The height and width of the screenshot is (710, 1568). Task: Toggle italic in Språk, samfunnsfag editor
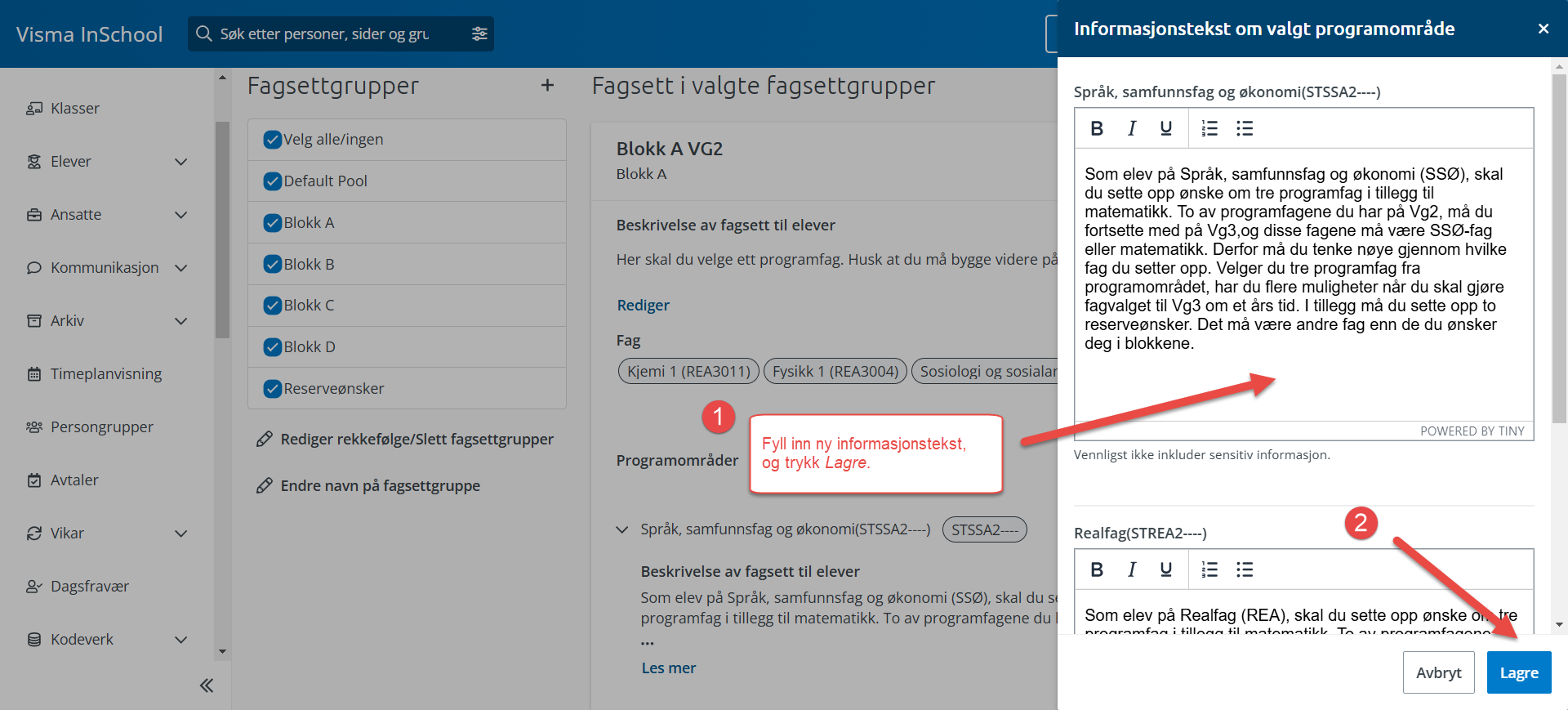(1132, 128)
